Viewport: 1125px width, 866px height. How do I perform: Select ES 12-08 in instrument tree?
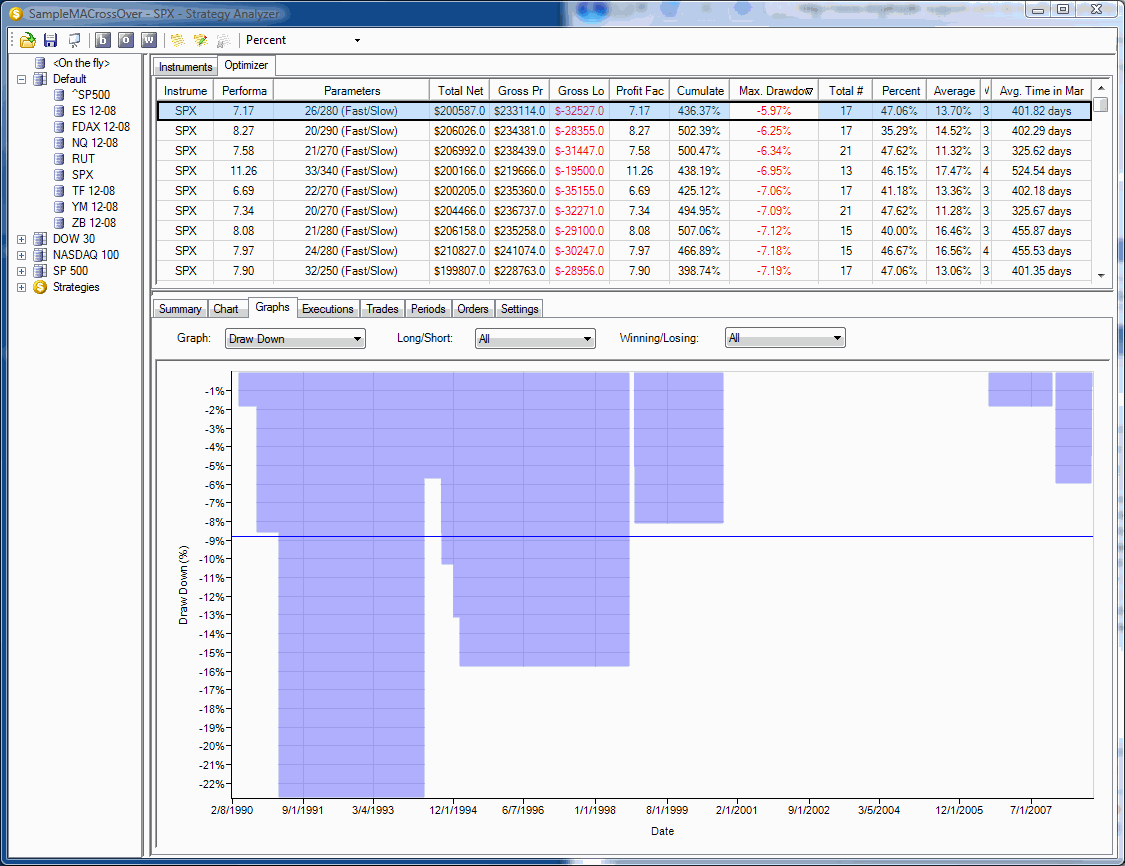[93, 110]
